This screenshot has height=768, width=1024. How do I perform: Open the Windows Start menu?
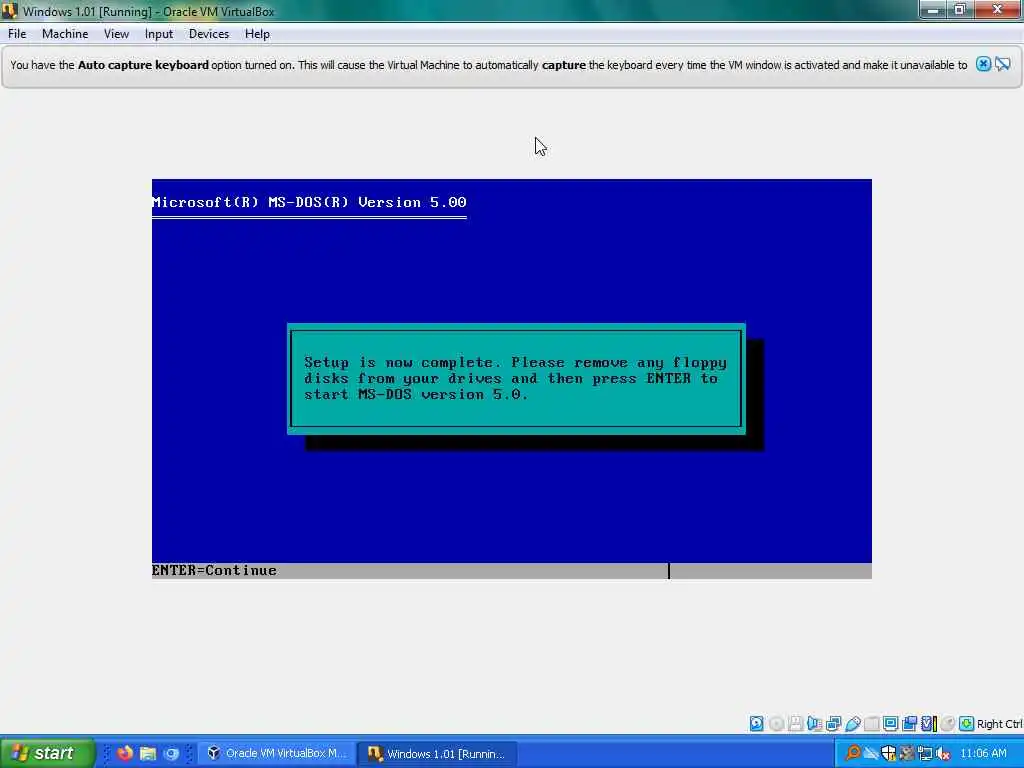pyautogui.click(x=47, y=753)
